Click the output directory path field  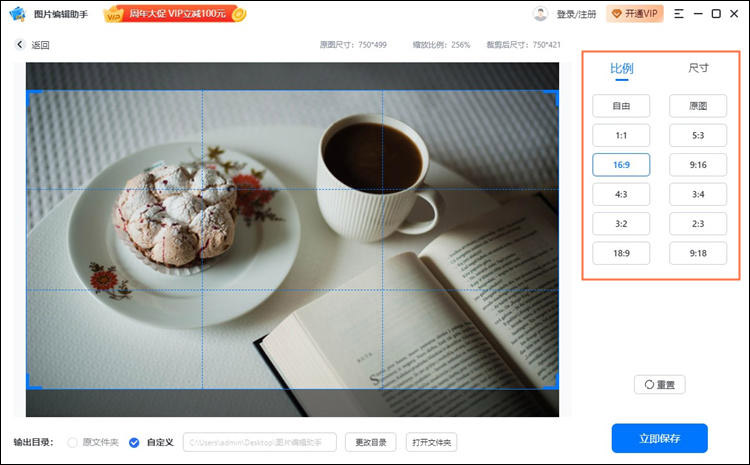pyautogui.click(x=260, y=443)
